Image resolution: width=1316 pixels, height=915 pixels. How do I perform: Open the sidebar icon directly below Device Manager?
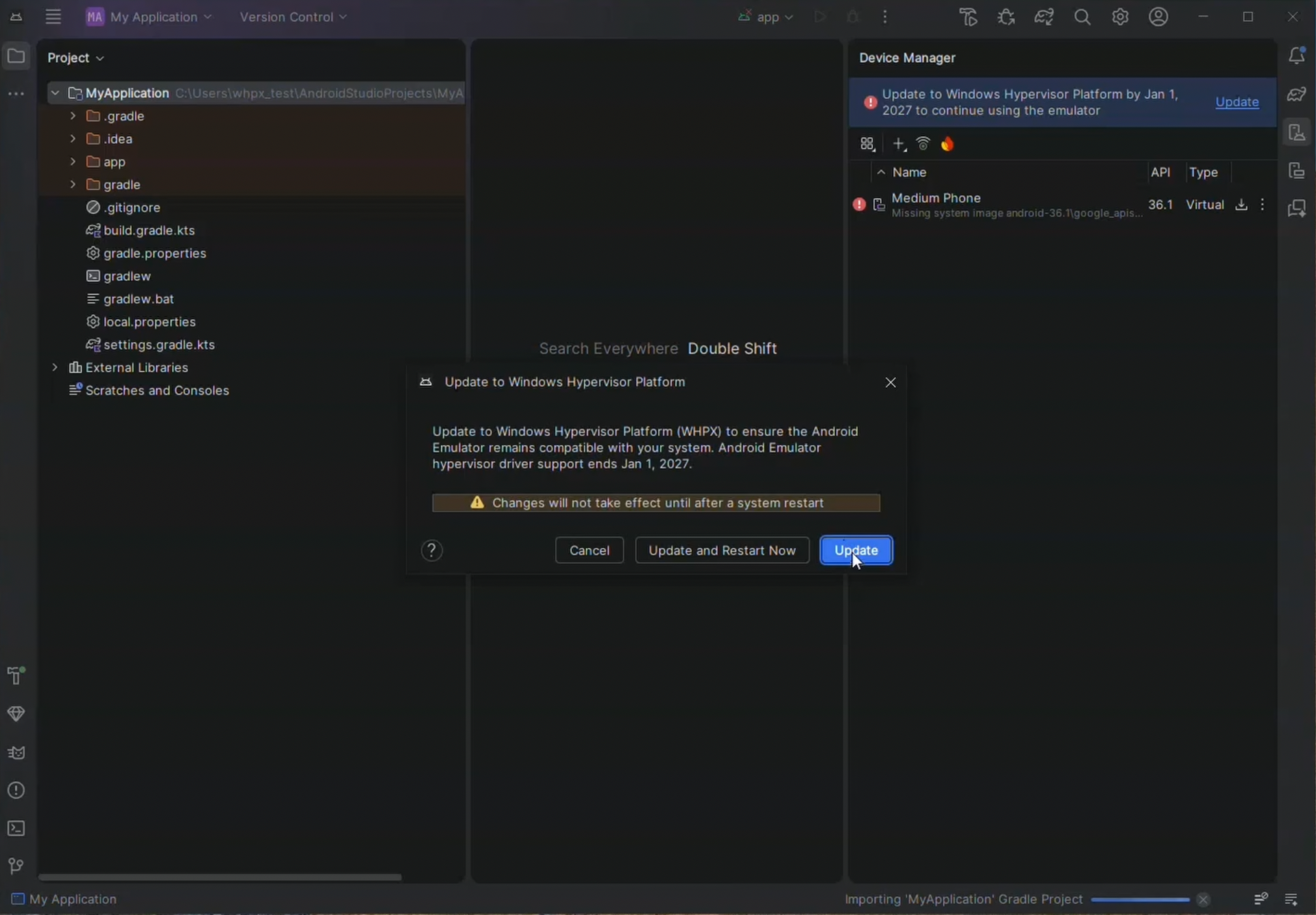(x=1296, y=171)
